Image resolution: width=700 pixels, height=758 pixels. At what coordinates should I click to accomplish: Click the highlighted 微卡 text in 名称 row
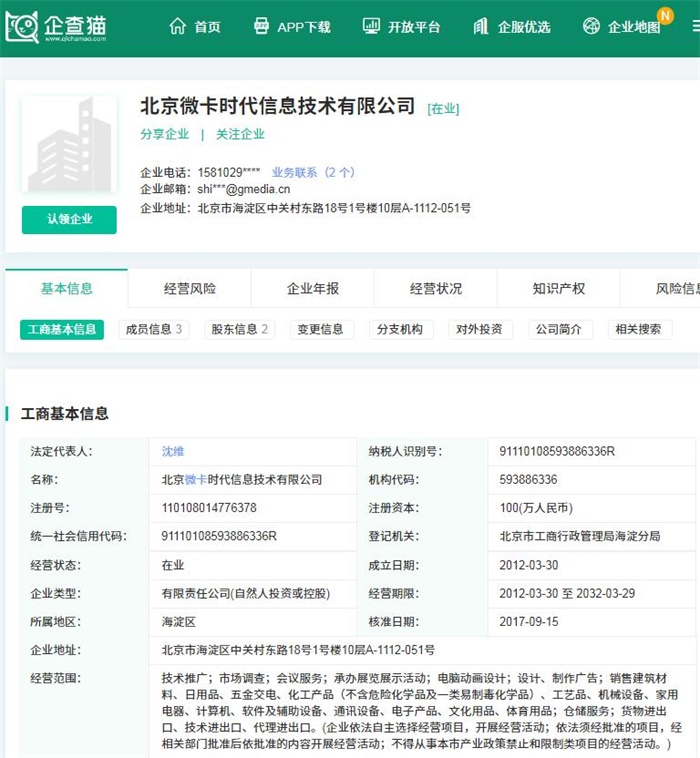(196, 480)
